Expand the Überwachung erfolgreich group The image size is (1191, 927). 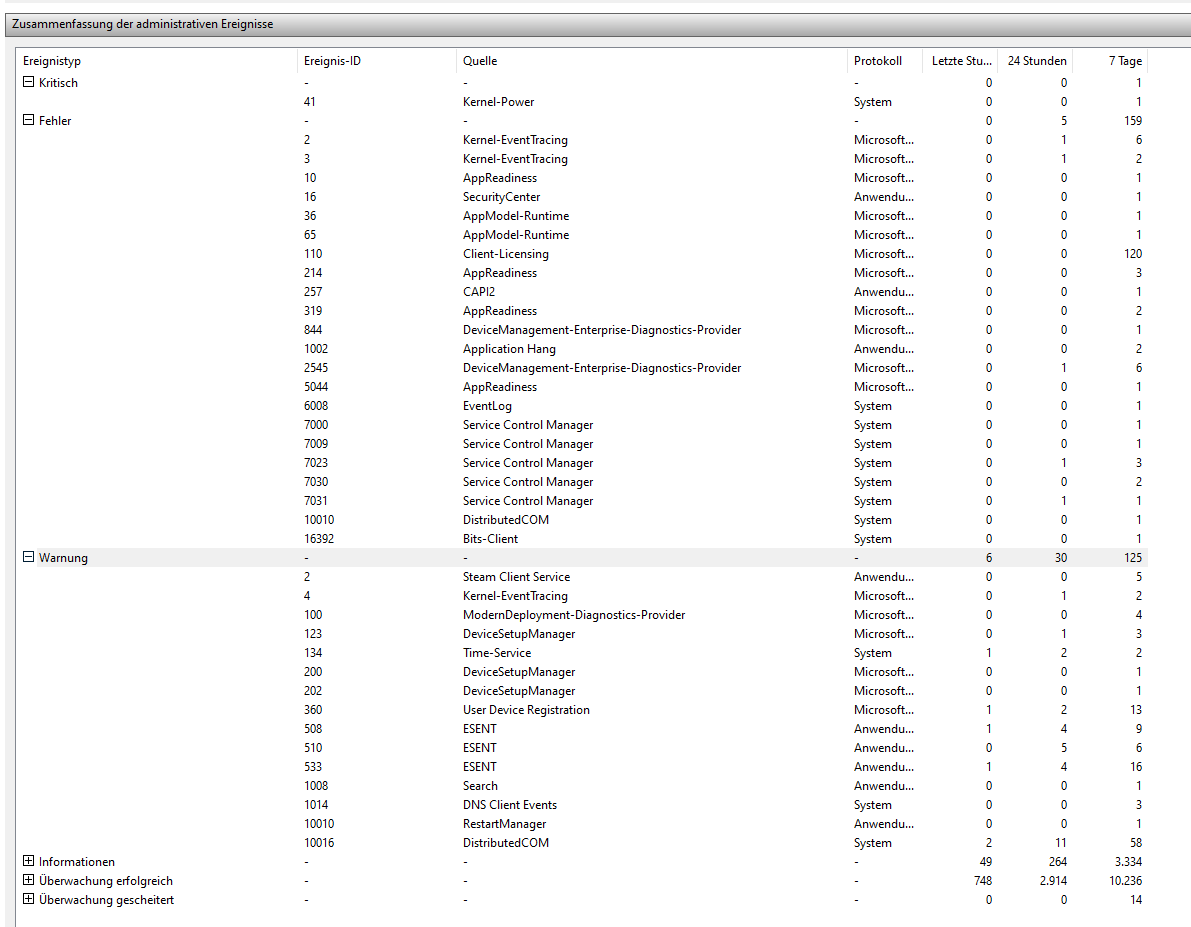point(28,880)
